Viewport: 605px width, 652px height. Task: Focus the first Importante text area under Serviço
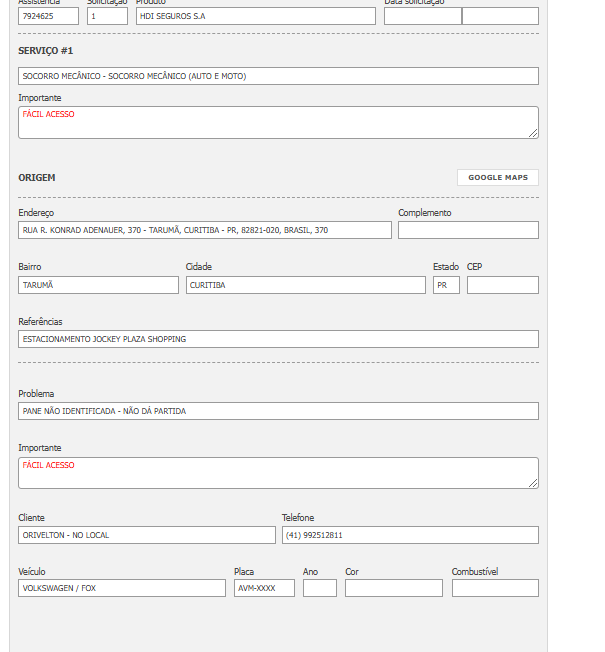pos(278,122)
